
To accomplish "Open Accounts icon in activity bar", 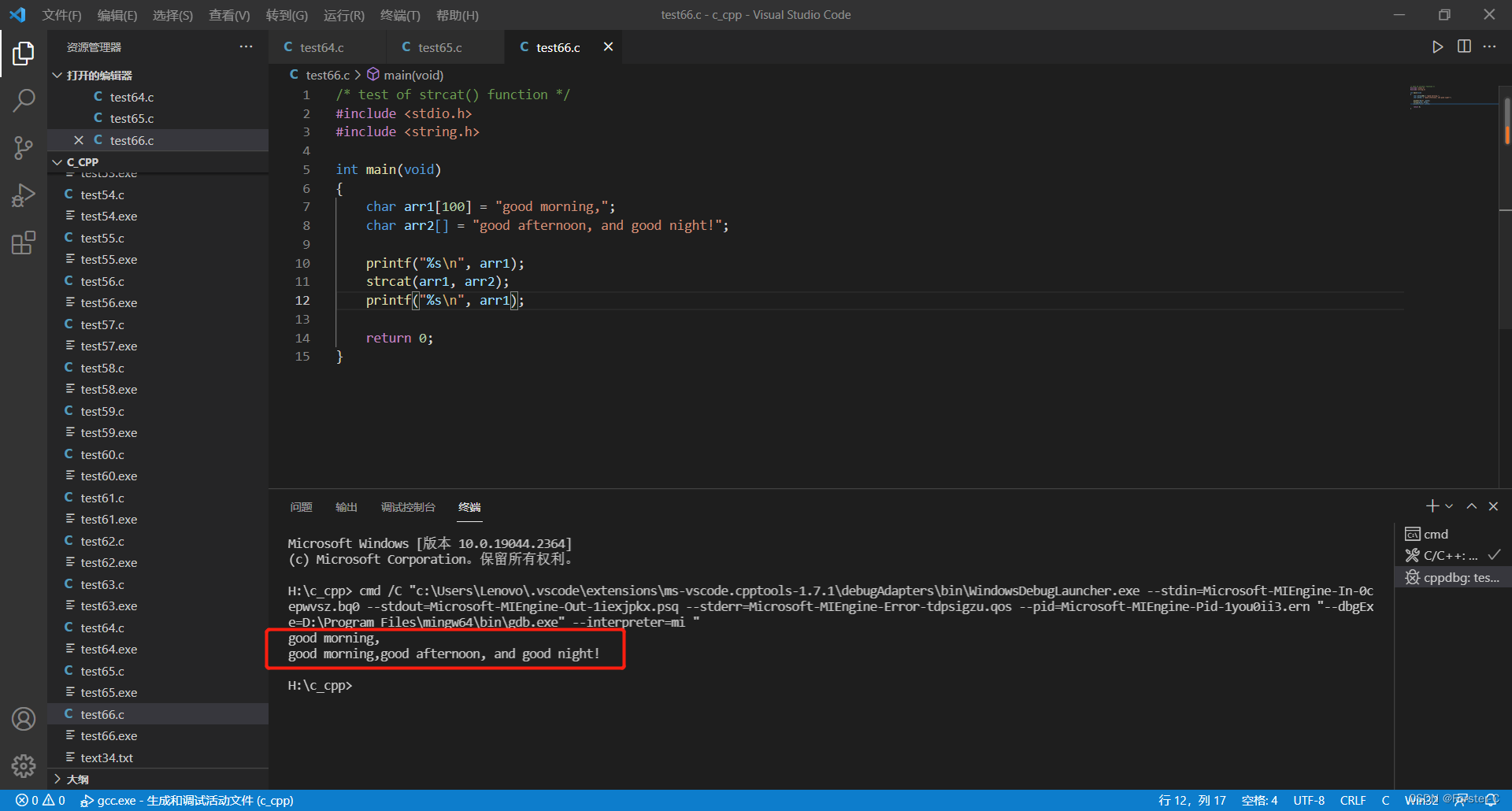I will pos(24,719).
